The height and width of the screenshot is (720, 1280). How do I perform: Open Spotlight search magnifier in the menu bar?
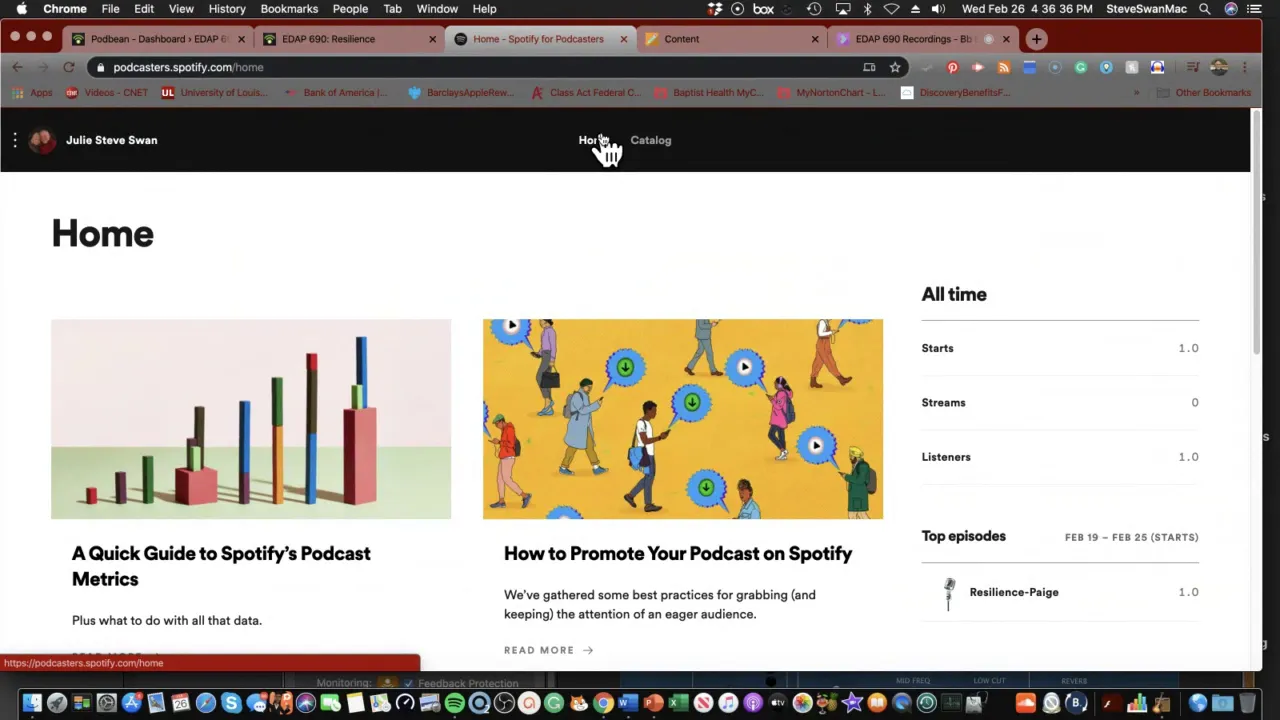[x=1205, y=9]
